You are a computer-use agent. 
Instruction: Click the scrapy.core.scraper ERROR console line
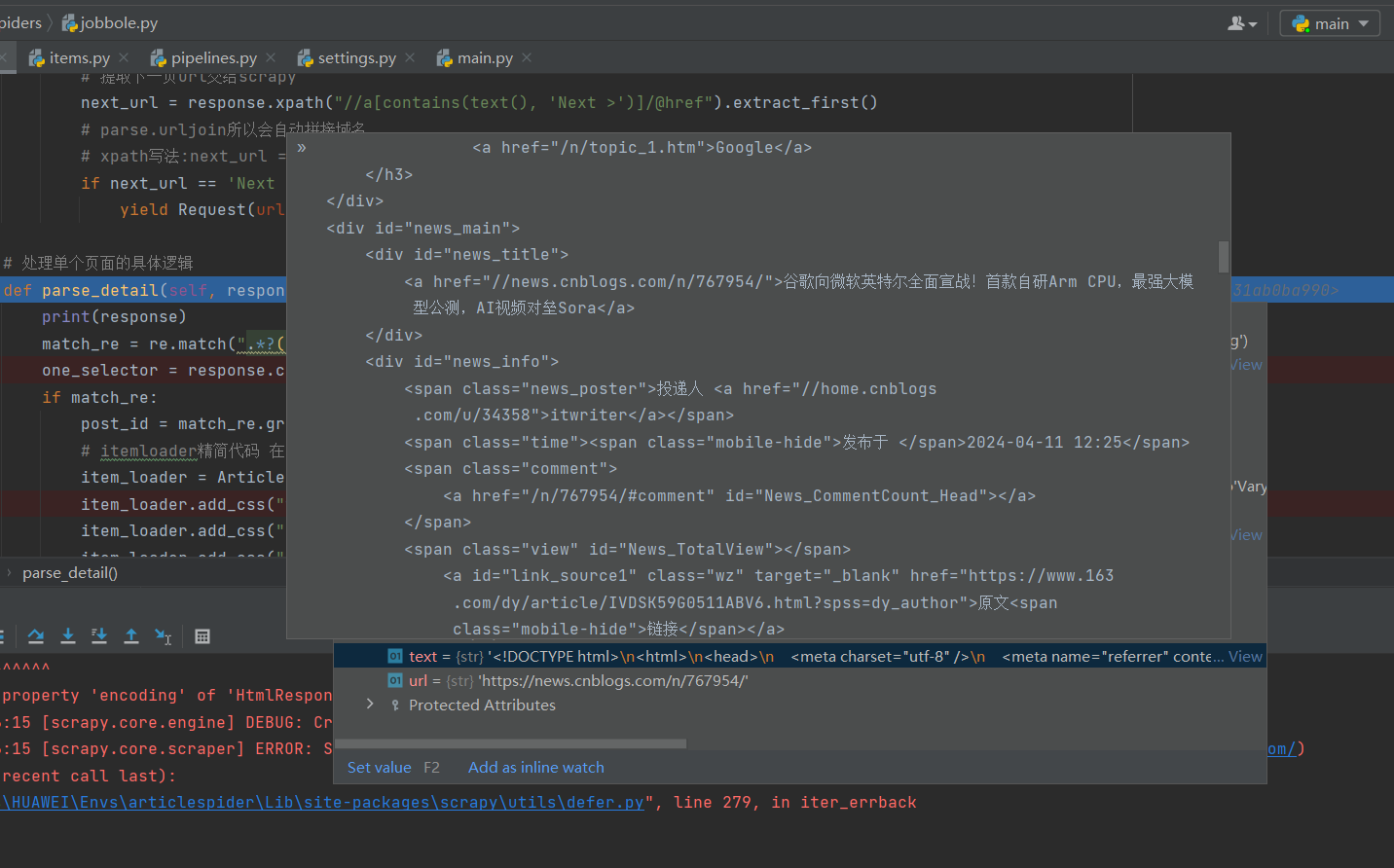(166, 749)
